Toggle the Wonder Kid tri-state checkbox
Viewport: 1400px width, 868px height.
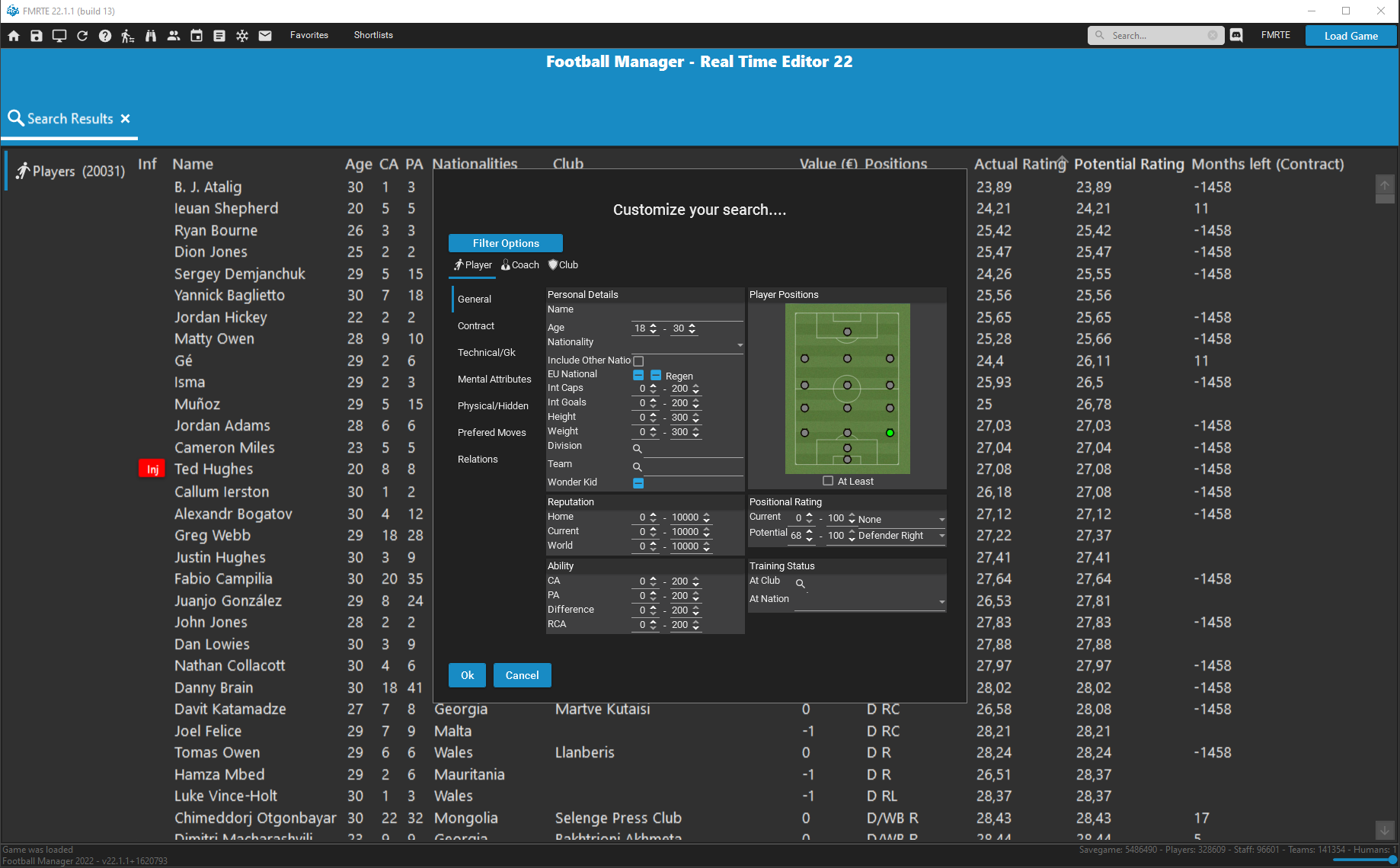pyautogui.click(x=638, y=483)
